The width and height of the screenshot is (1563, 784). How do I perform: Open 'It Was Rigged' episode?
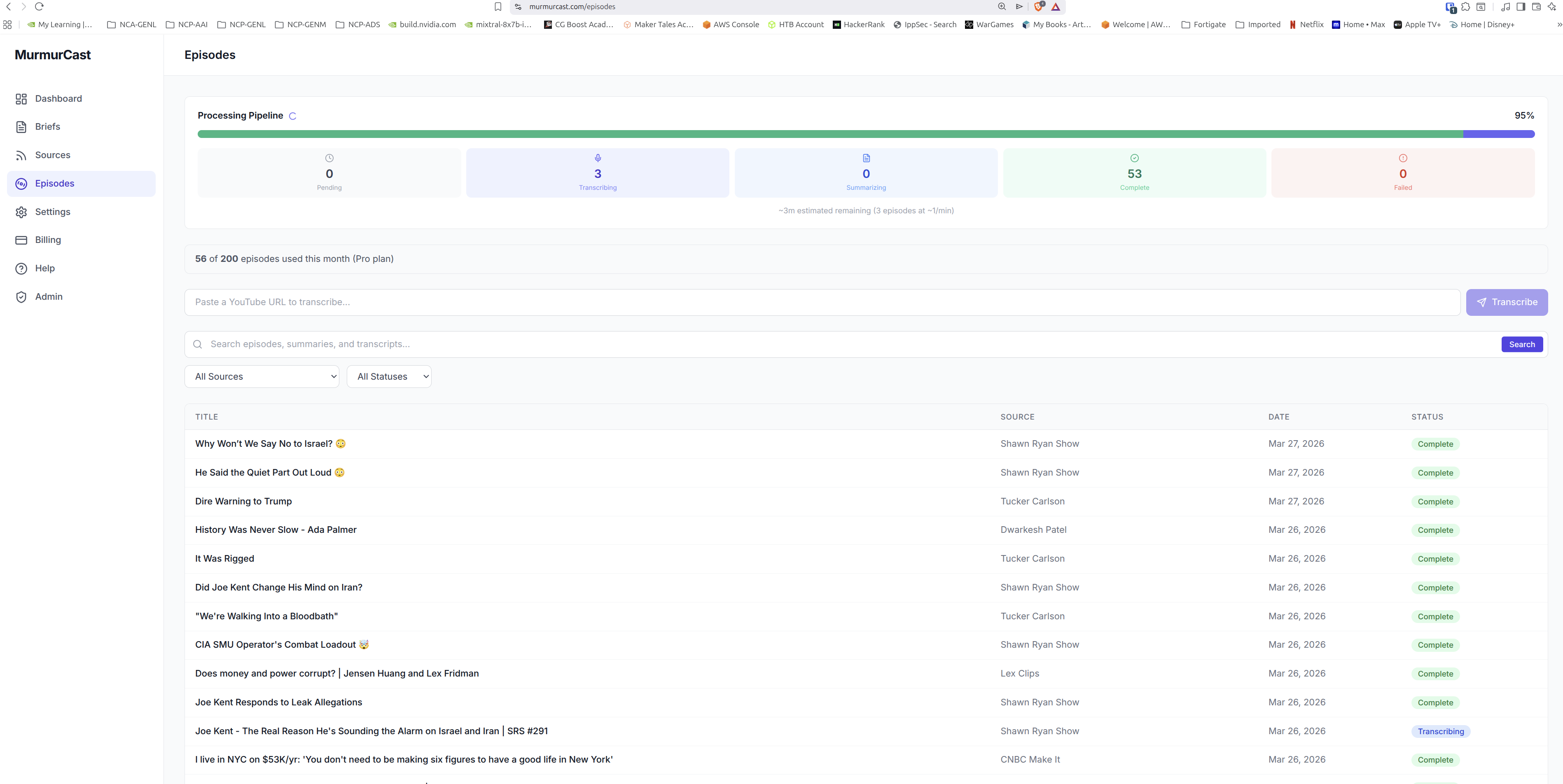(x=224, y=558)
